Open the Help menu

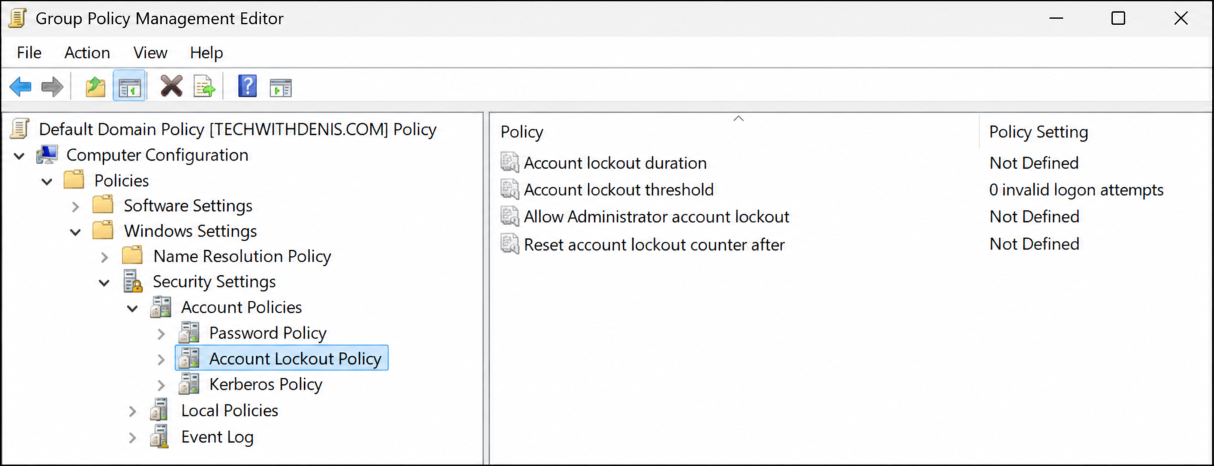click(x=206, y=52)
